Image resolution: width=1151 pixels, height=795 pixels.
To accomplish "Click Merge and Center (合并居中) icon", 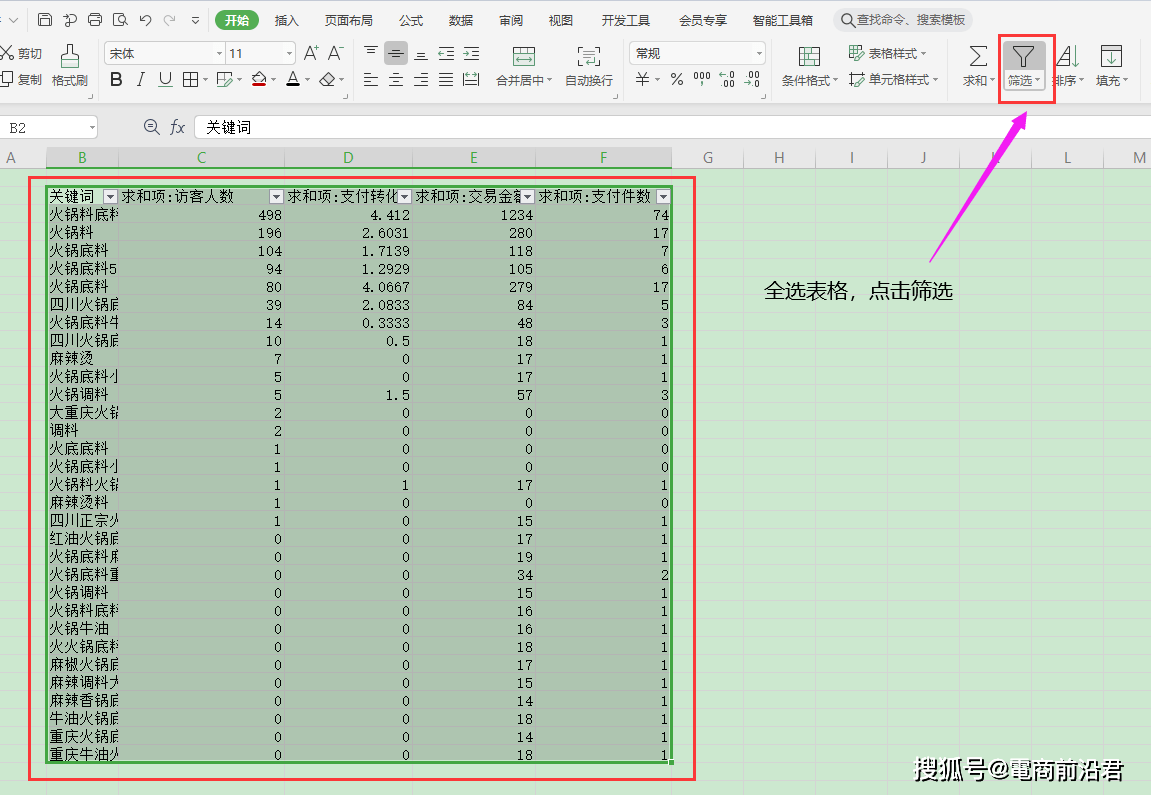I will [523, 55].
